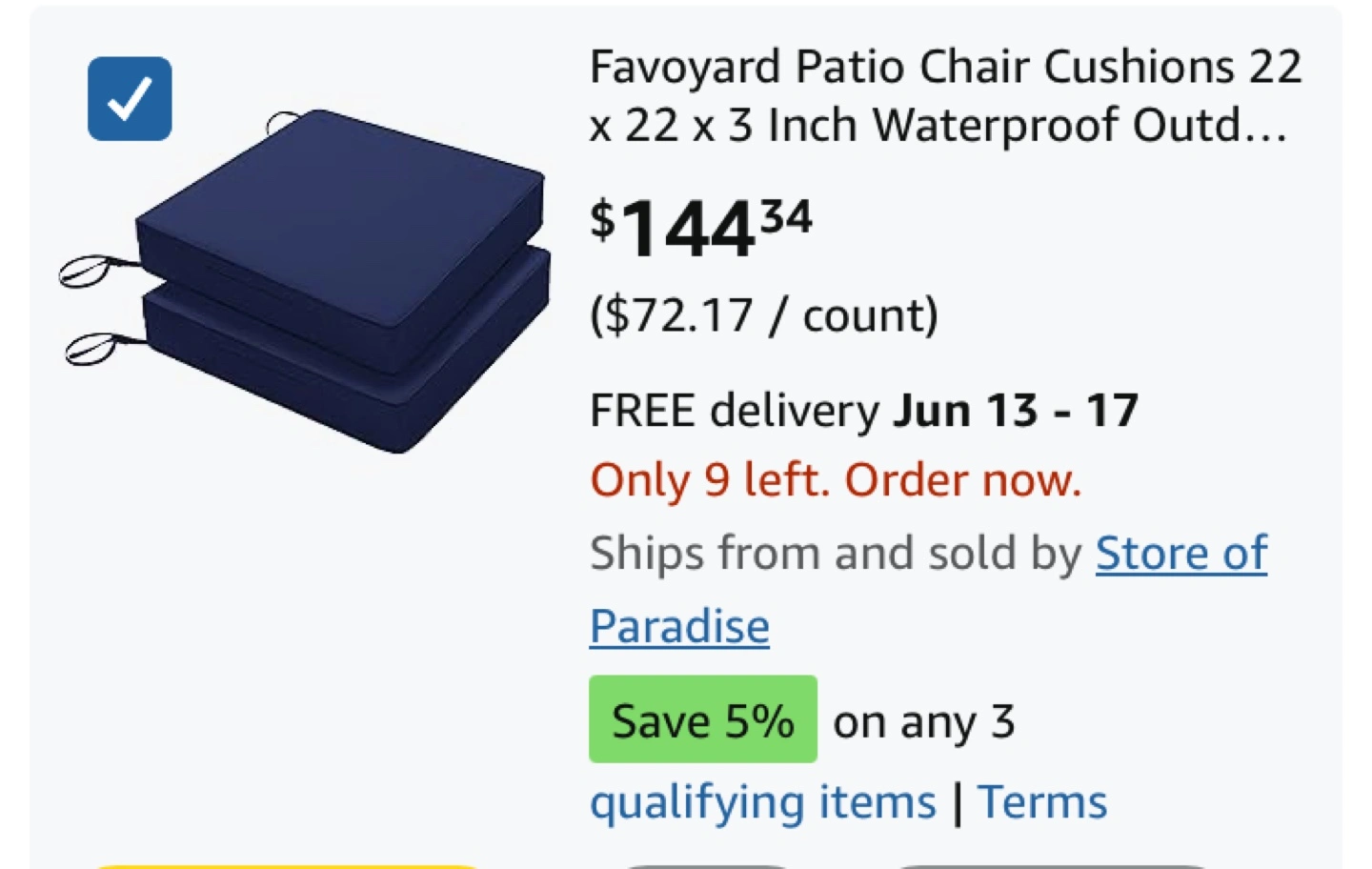
Task: Click the green Save 5% badge
Action: [703, 719]
